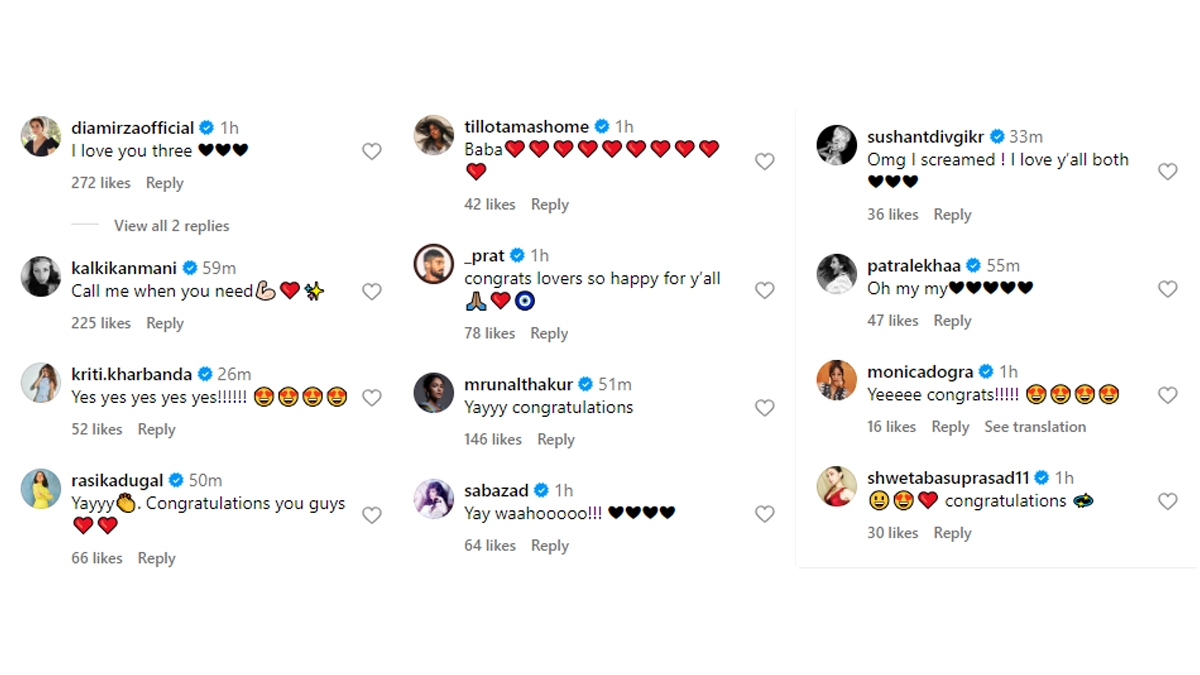
Task: Like tillotamashome's Baba comment
Action: pos(764,161)
